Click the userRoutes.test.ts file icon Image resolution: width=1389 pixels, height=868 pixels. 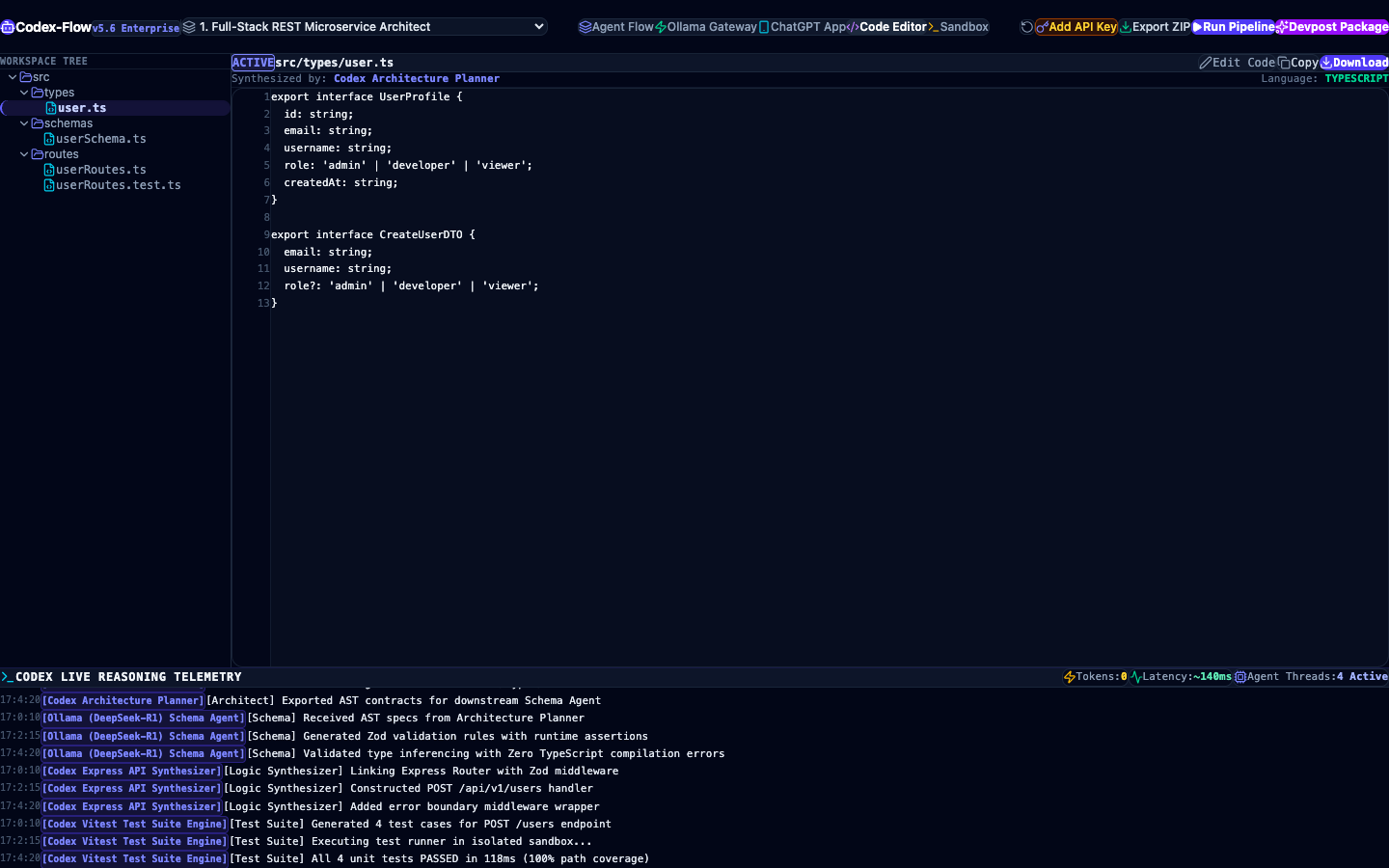tap(49, 185)
